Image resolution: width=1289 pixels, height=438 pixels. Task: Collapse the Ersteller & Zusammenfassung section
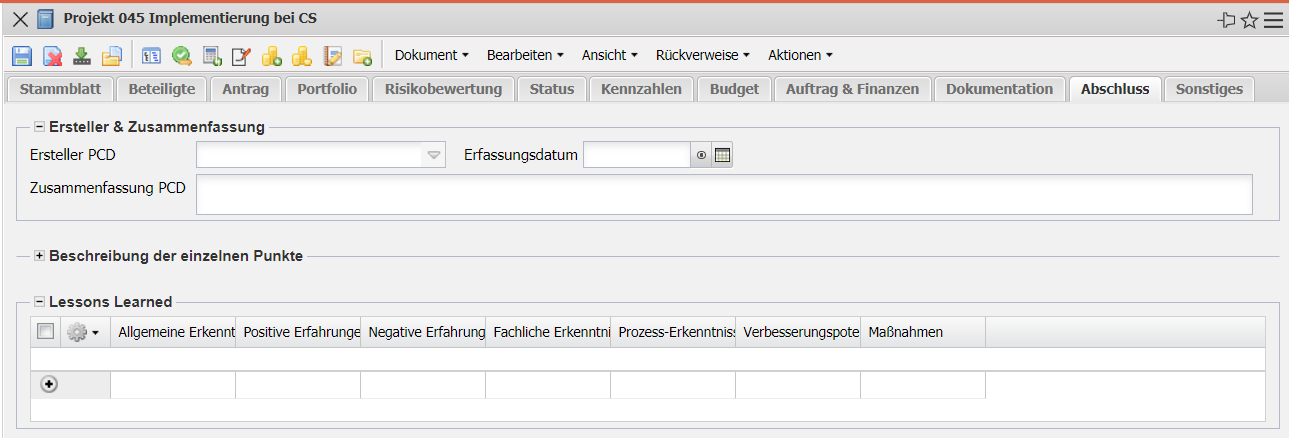click(40, 127)
